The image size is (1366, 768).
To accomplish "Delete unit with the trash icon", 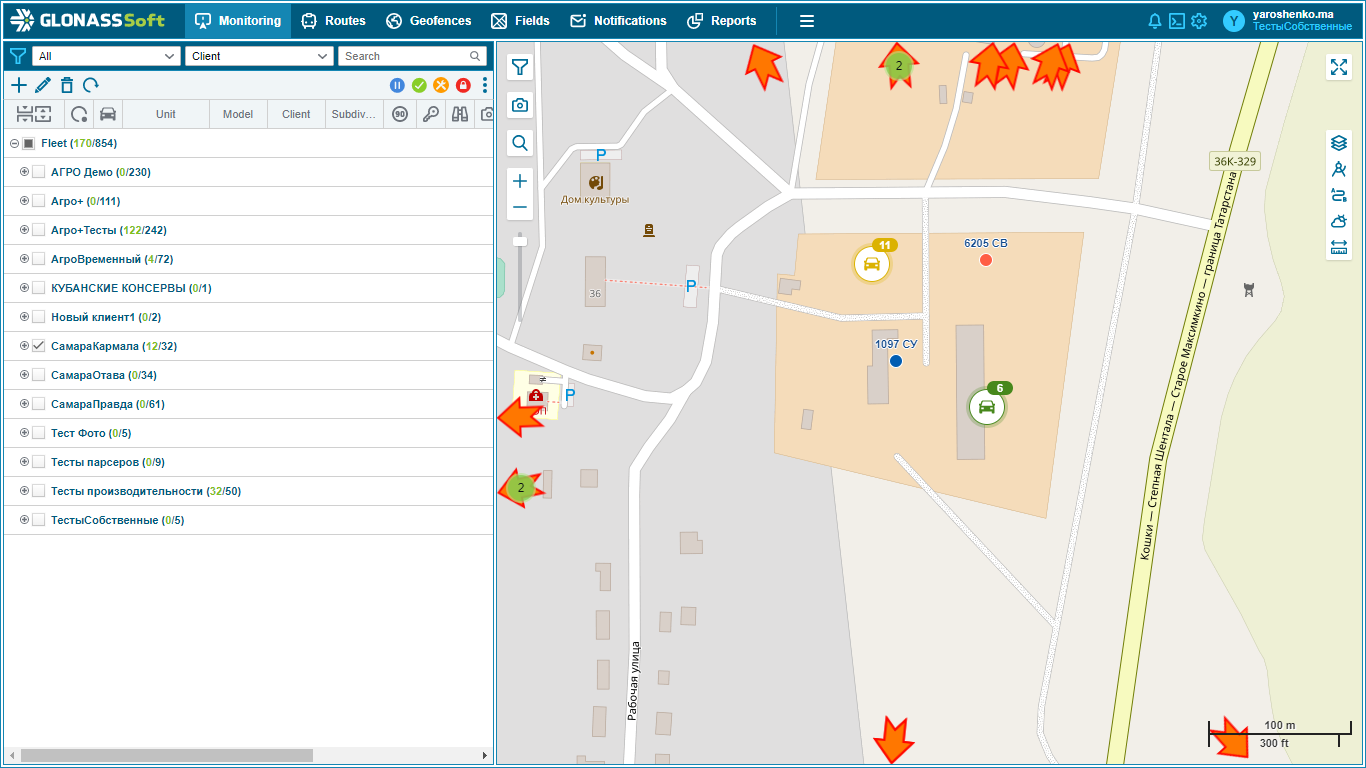I will click(67, 86).
